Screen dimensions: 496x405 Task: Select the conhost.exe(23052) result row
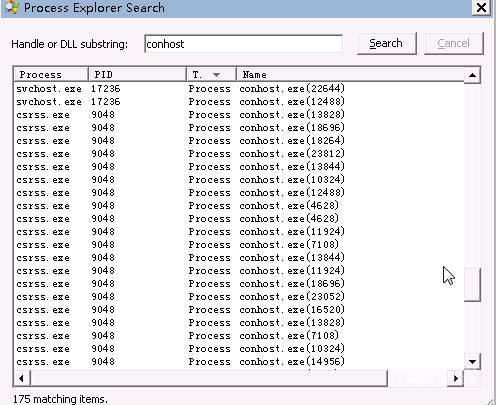239,297
